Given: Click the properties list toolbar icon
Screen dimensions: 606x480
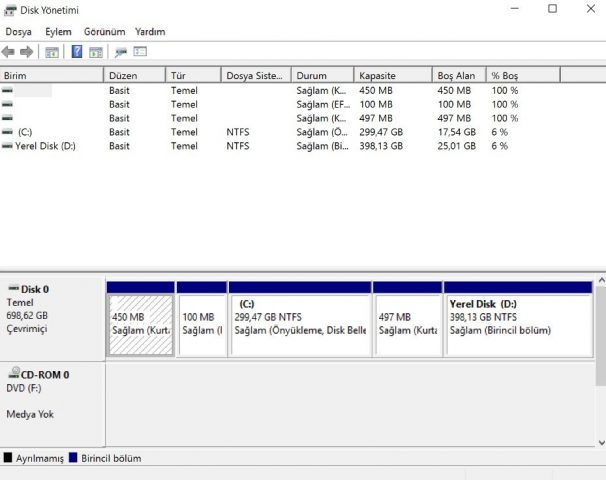Looking at the screenshot, I should (x=140, y=51).
